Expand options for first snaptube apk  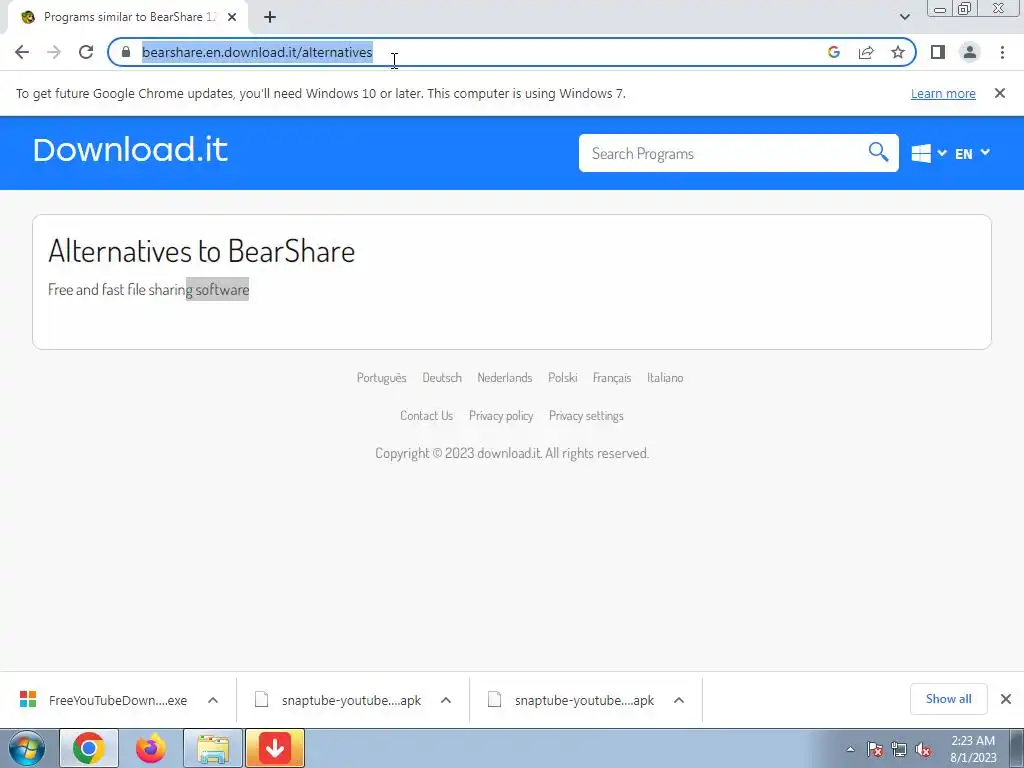click(x=446, y=700)
